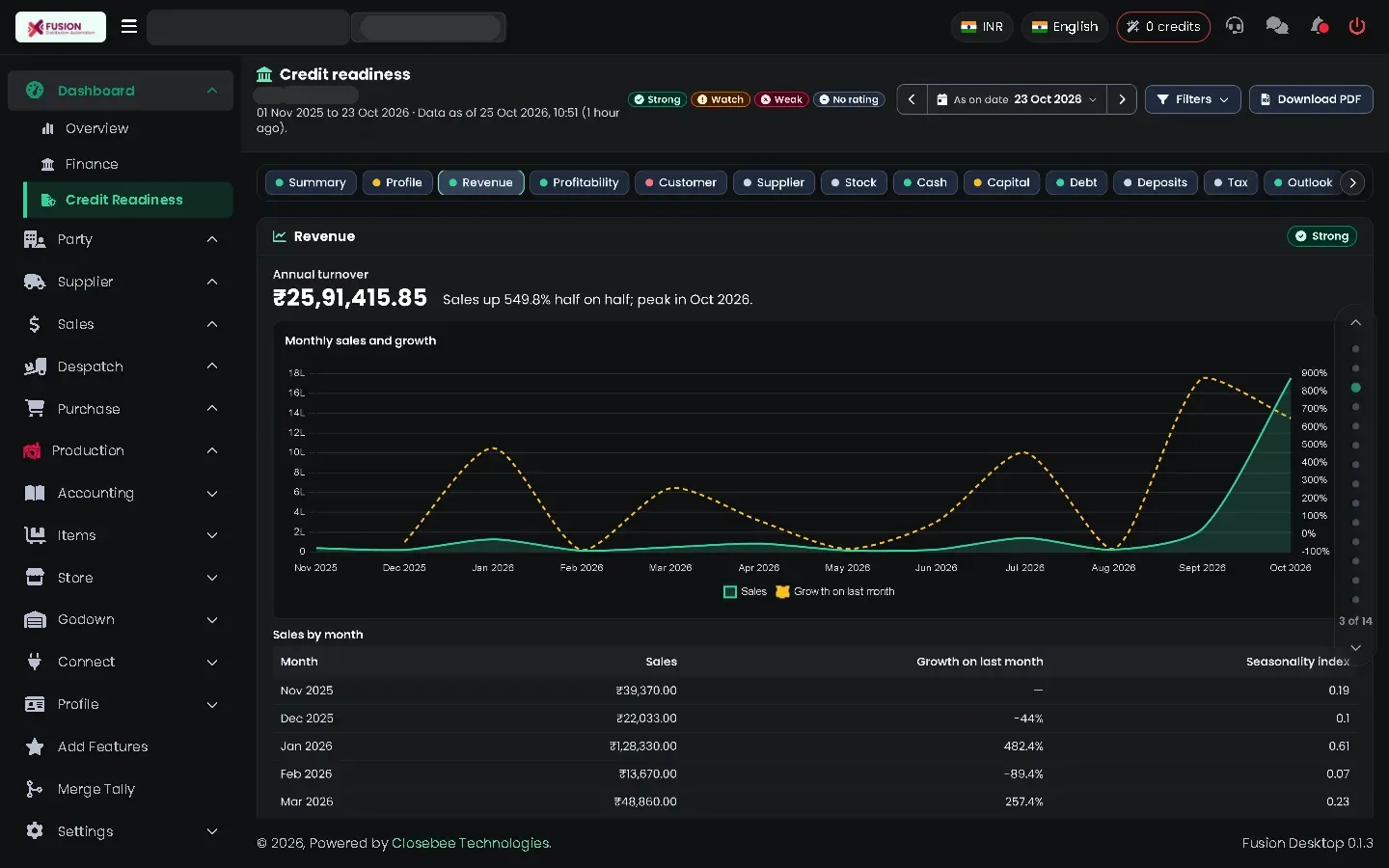Open the notifications bell icon
This screenshot has width=1389, height=868.
pos(1319,26)
